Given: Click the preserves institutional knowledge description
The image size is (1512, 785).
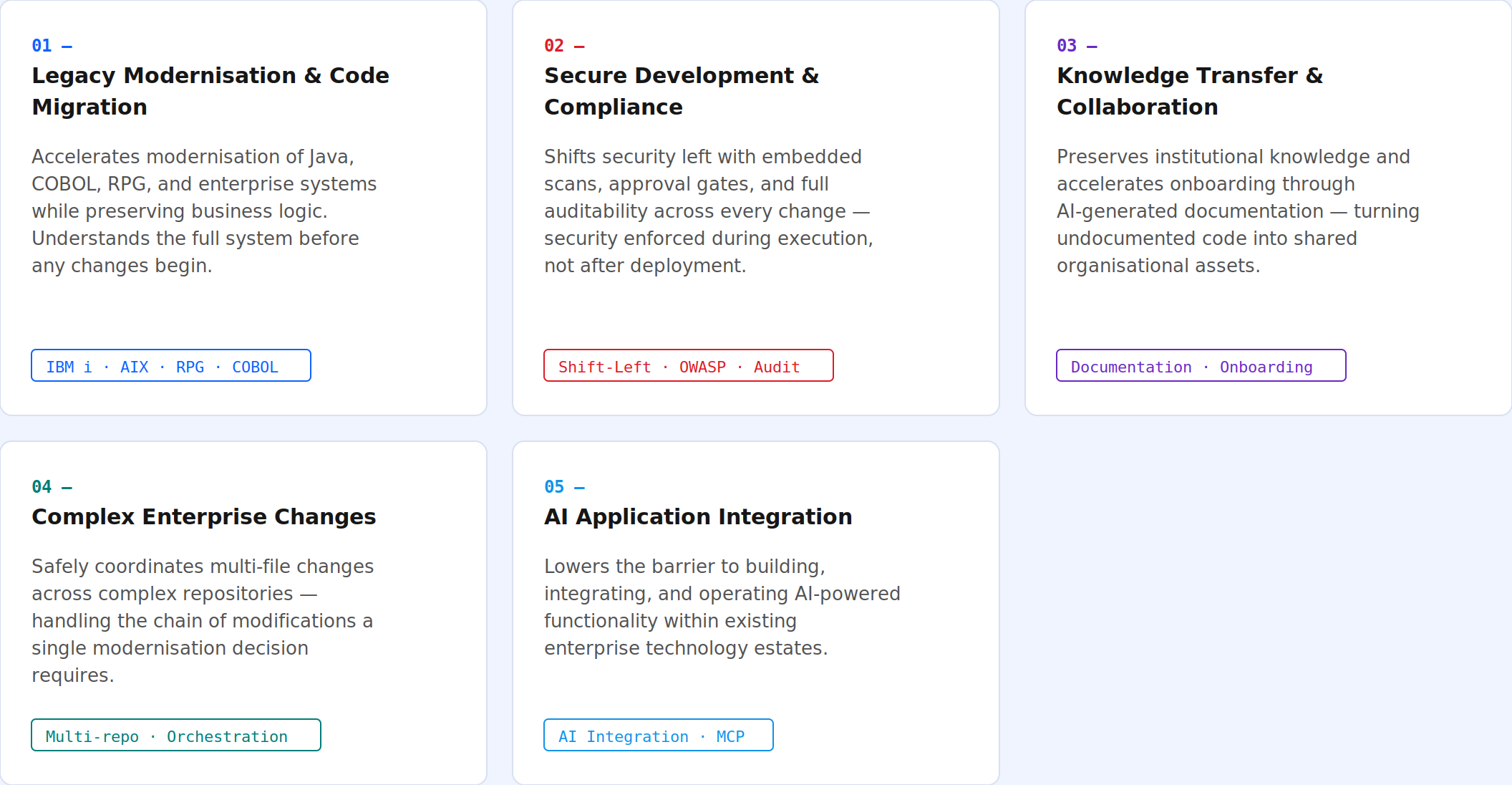Looking at the screenshot, I should [x=1237, y=211].
